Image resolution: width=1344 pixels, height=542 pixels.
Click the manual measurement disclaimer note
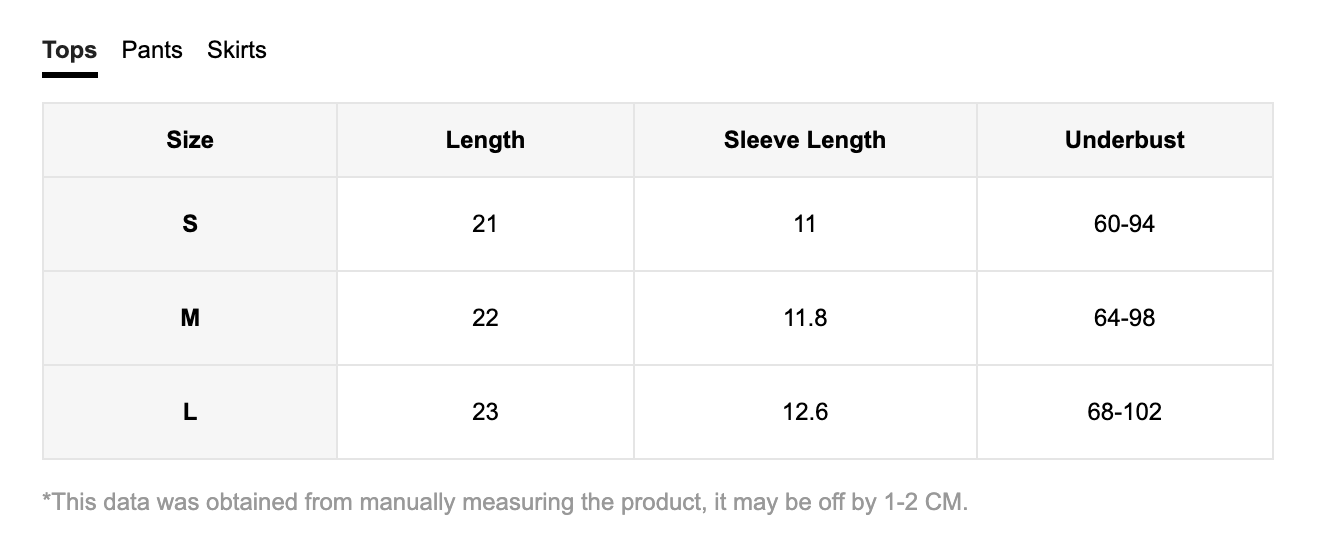point(505,501)
